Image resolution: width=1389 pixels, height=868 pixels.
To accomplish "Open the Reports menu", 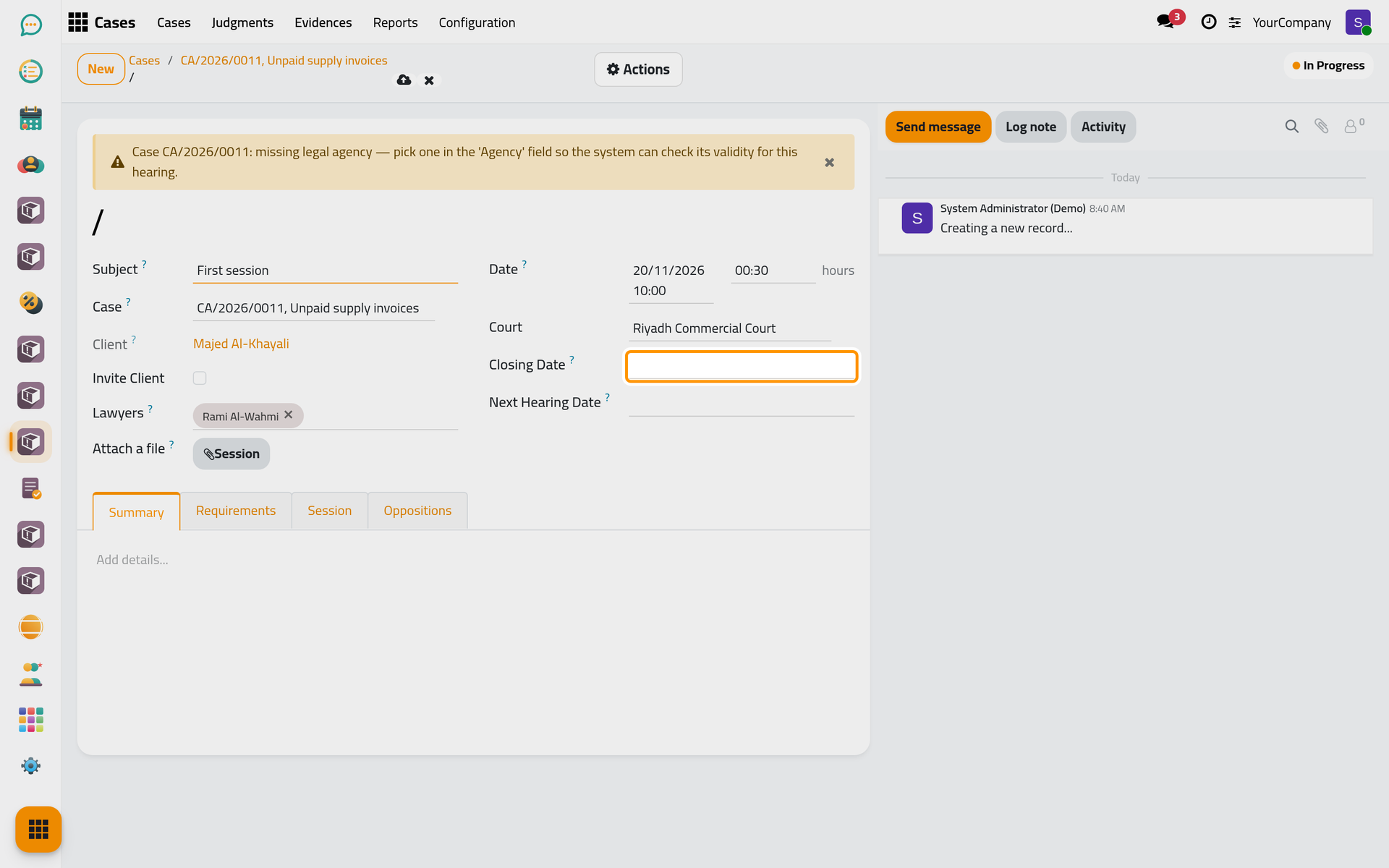I will (395, 22).
